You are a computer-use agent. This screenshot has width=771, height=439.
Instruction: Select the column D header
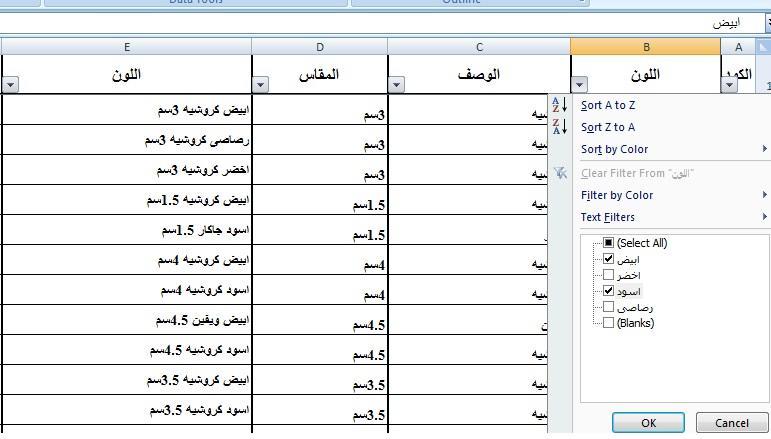(319, 47)
